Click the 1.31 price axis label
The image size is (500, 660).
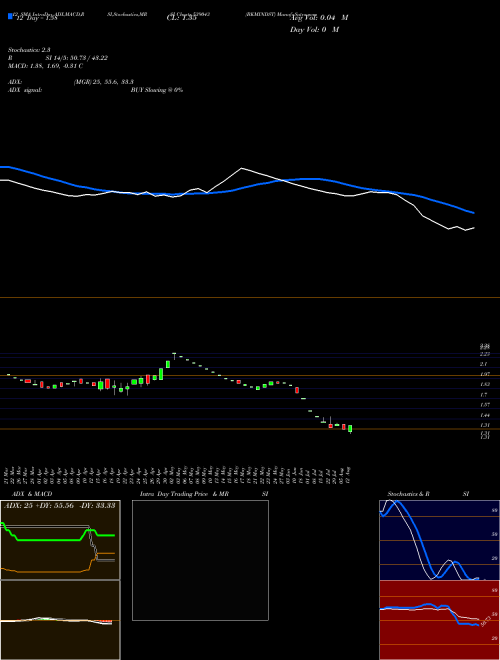pyautogui.click(x=484, y=426)
